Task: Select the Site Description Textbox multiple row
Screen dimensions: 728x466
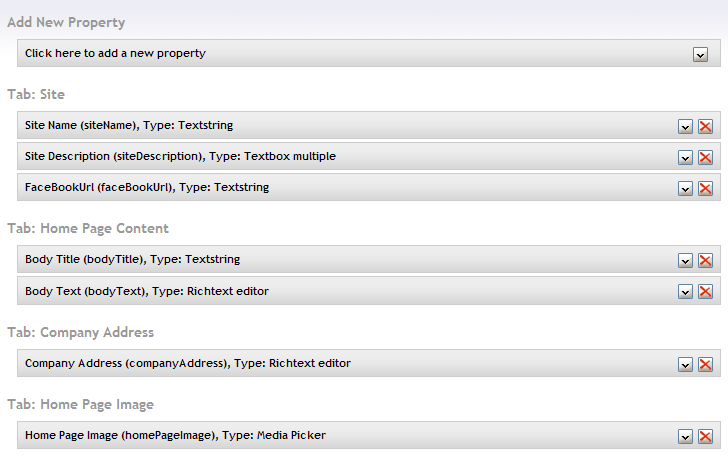Action: coord(369,156)
